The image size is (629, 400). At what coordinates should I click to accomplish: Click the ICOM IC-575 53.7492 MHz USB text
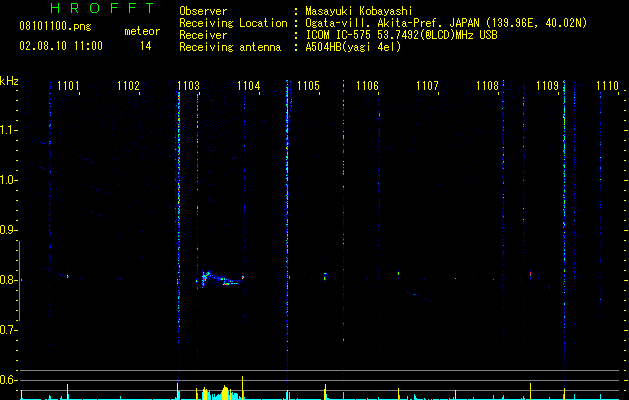tap(401, 35)
